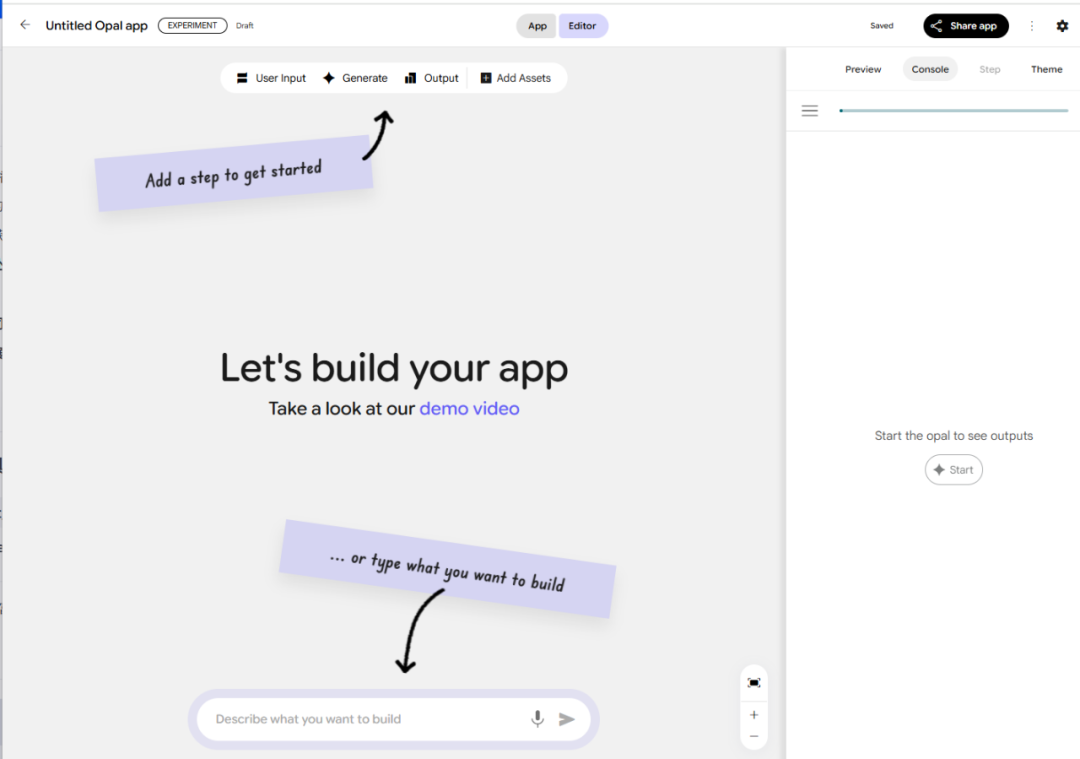1080x759 pixels.
Task: Click the Describe what you want field
Action: [360, 719]
